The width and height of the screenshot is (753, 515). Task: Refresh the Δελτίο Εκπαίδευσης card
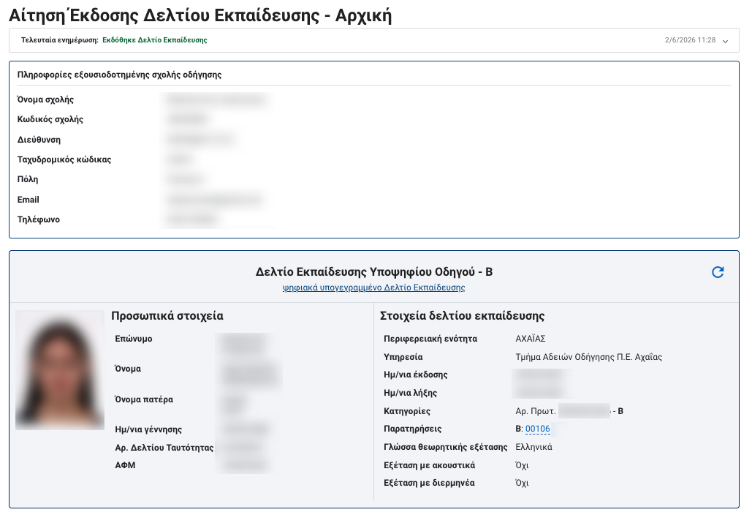pyautogui.click(x=717, y=272)
